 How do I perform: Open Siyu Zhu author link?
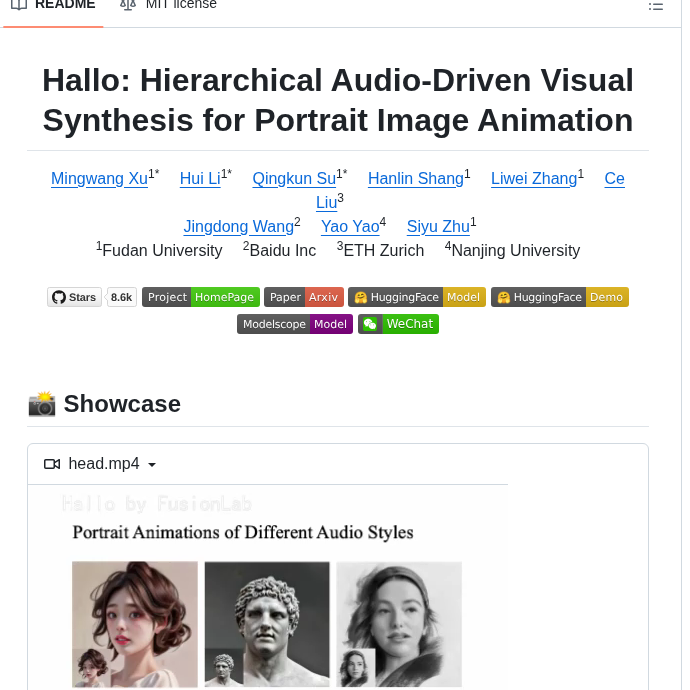(438, 227)
